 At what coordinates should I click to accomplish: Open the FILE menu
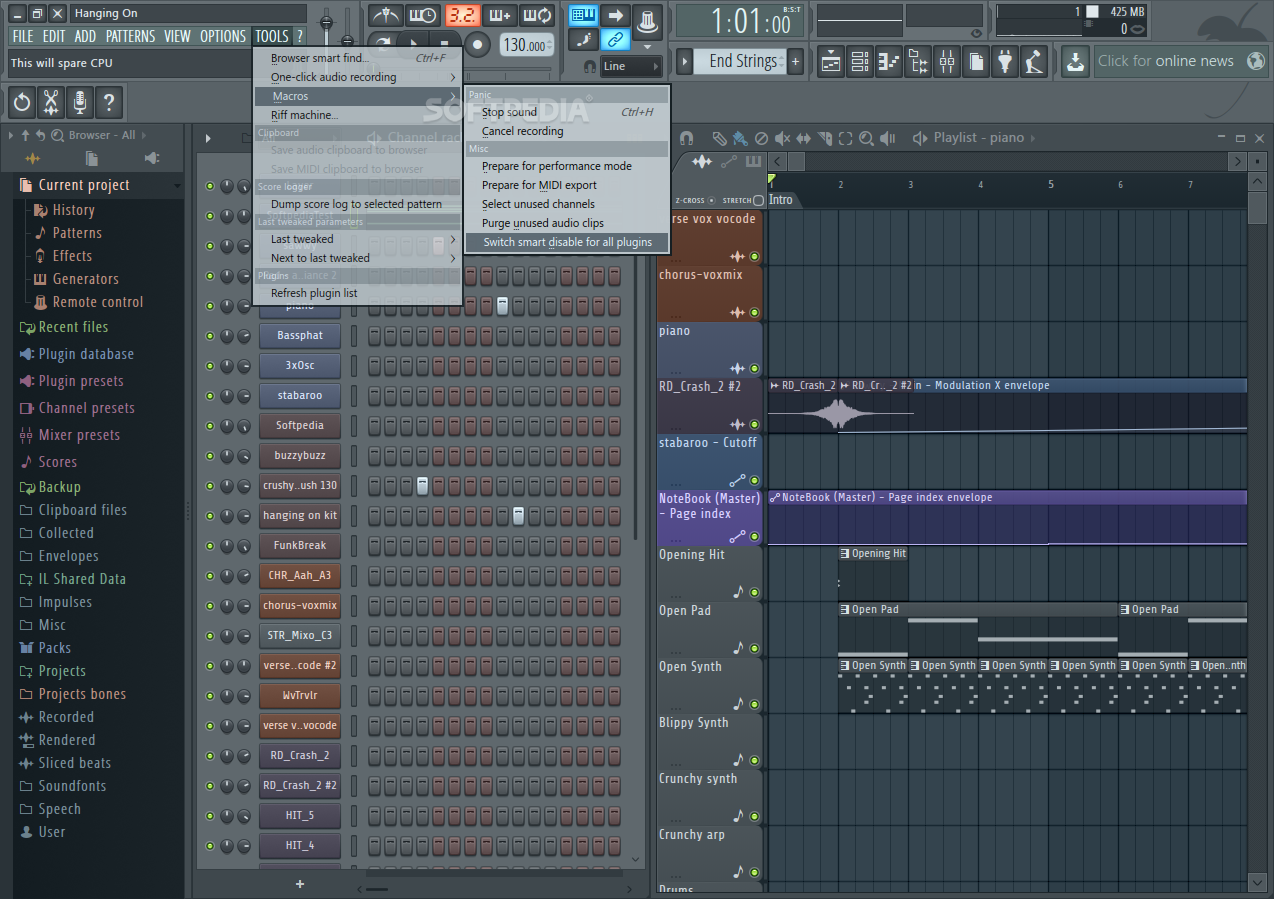pyautogui.click(x=22, y=36)
